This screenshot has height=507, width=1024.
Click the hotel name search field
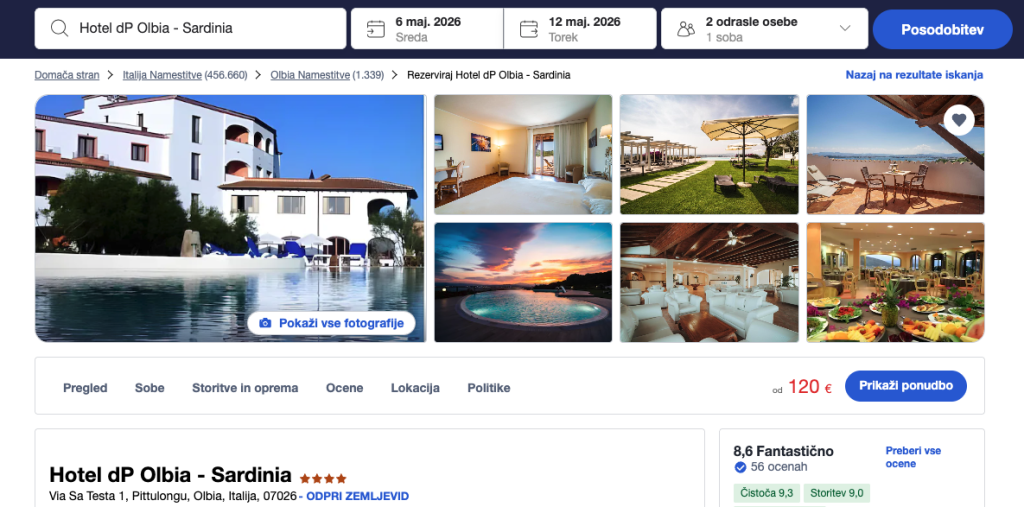[190, 29]
